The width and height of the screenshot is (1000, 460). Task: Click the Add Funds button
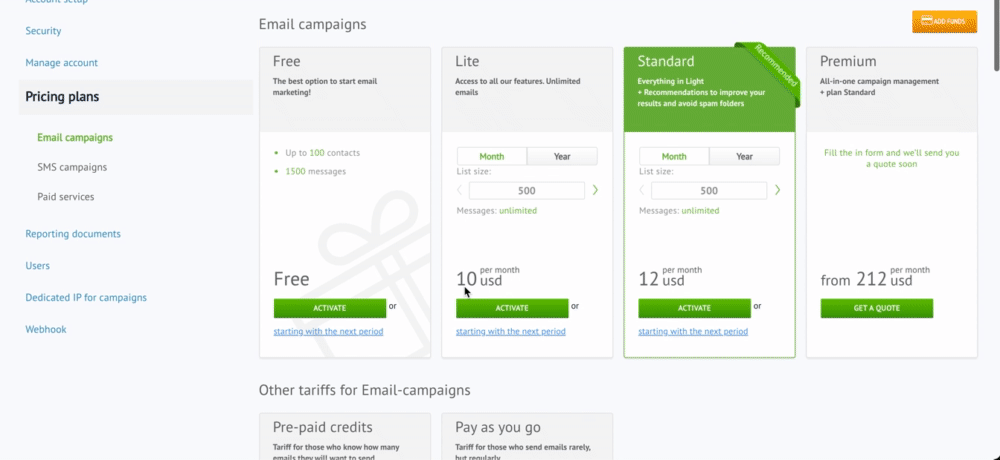pyautogui.click(x=945, y=22)
